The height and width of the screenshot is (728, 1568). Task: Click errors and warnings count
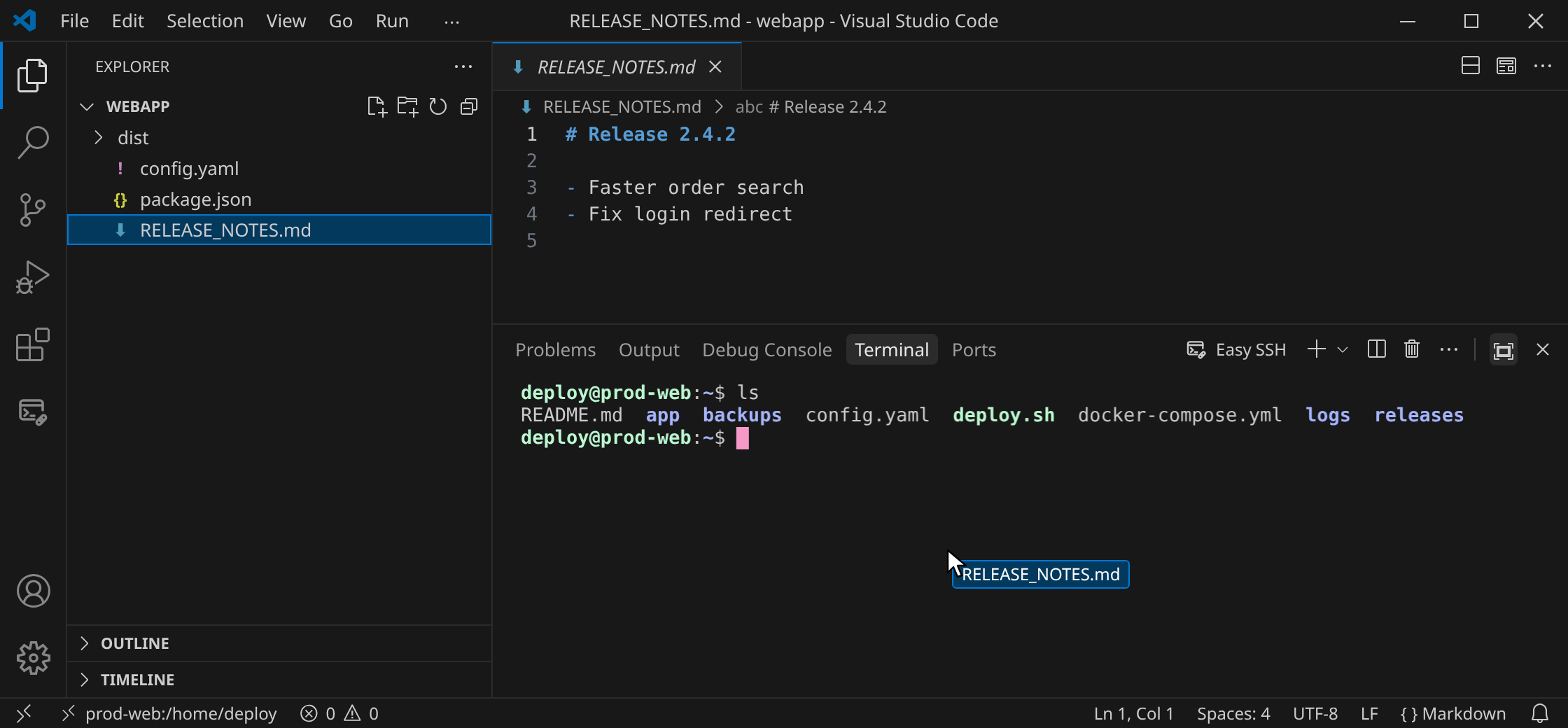click(339, 713)
